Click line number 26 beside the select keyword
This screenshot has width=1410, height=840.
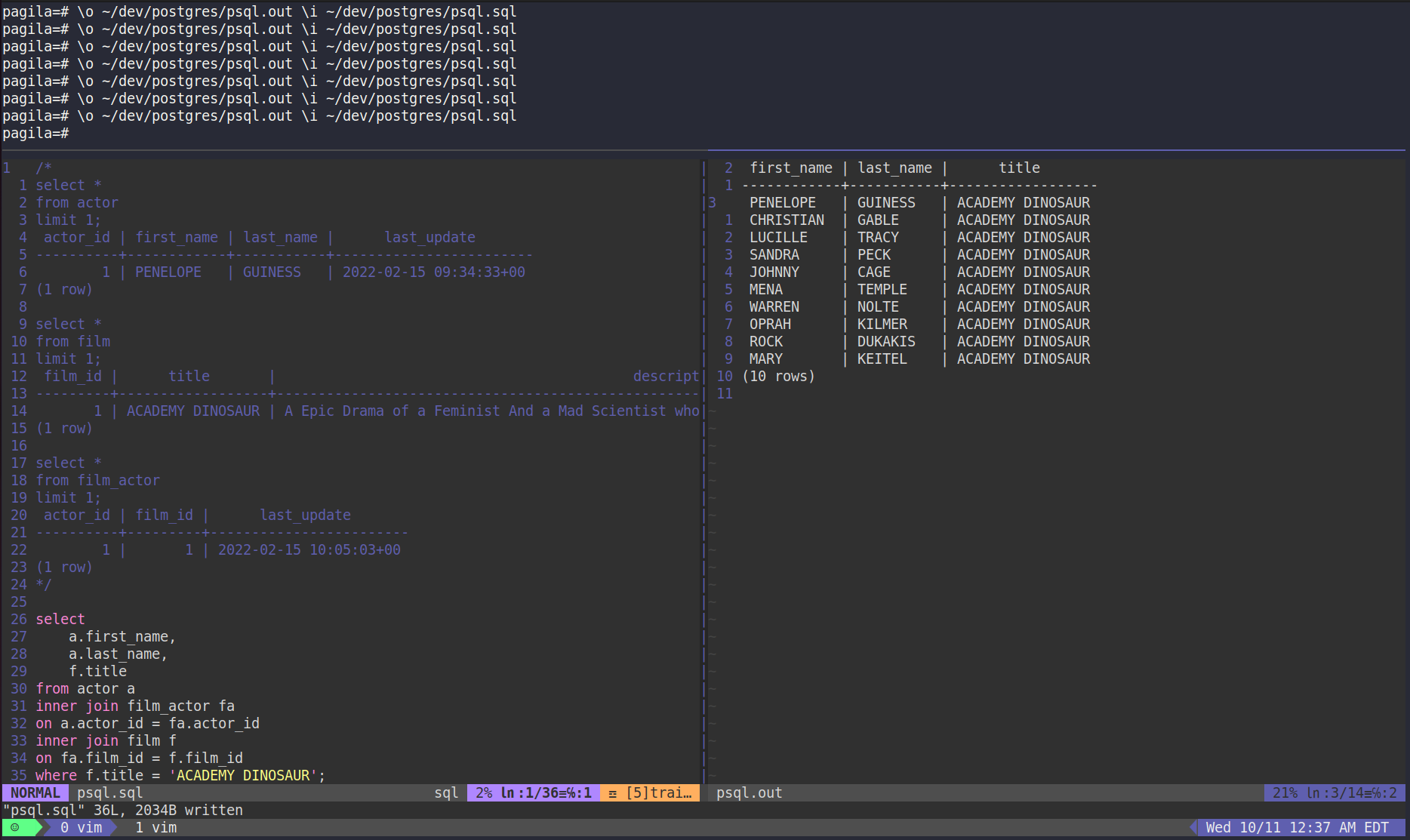[x=19, y=619]
